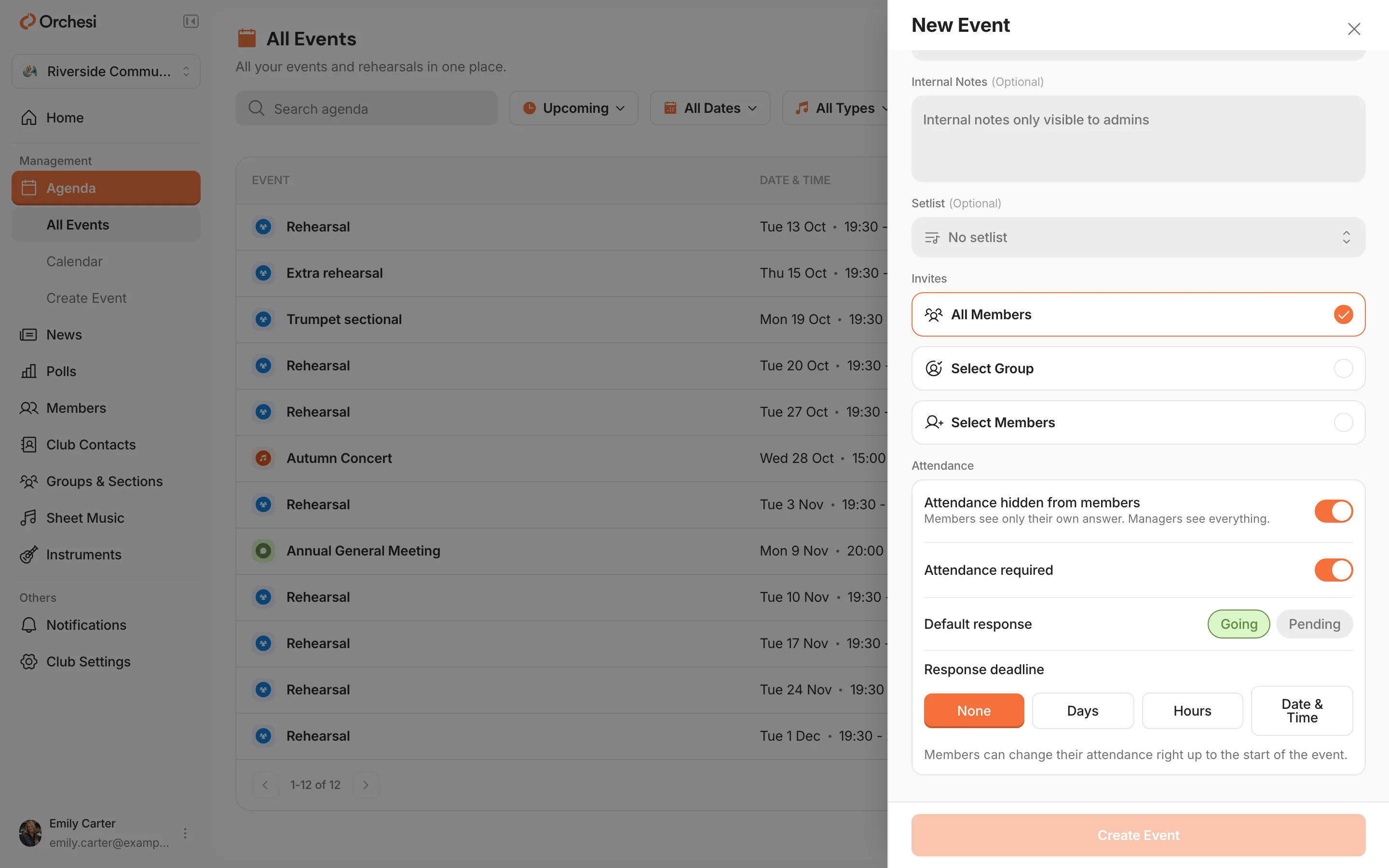Open All Events in the sidebar
The height and width of the screenshot is (868, 1389).
[106, 225]
